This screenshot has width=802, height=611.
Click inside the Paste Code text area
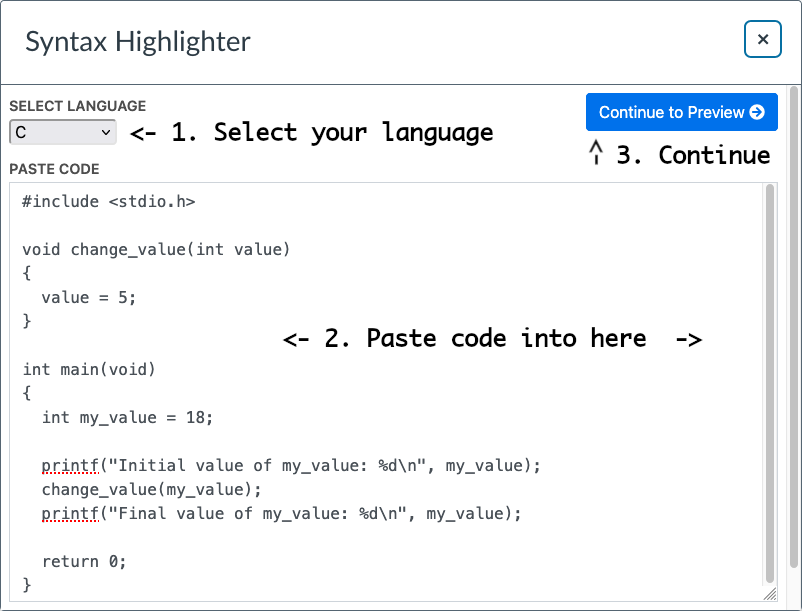(x=393, y=392)
